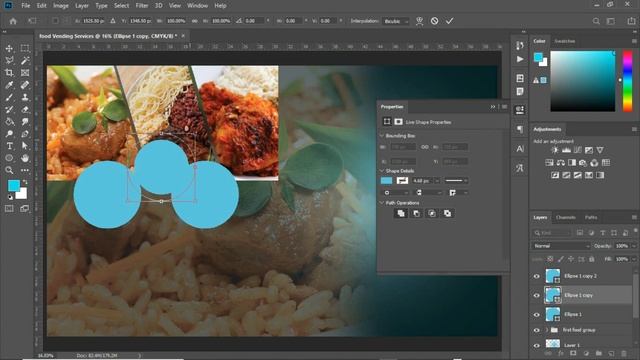640x360 pixels.
Task: Select the Ellipse 1 copy 2 layer name
Action: click(580, 276)
